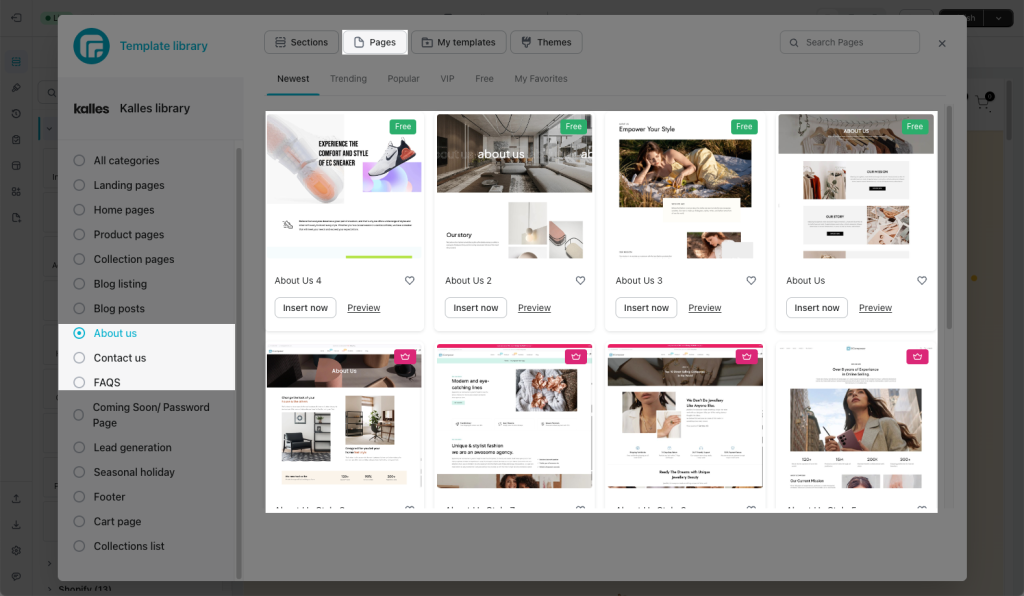Show VIP templates tab
The height and width of the screenshot is (596, 1024).
(x=447, y=79)
